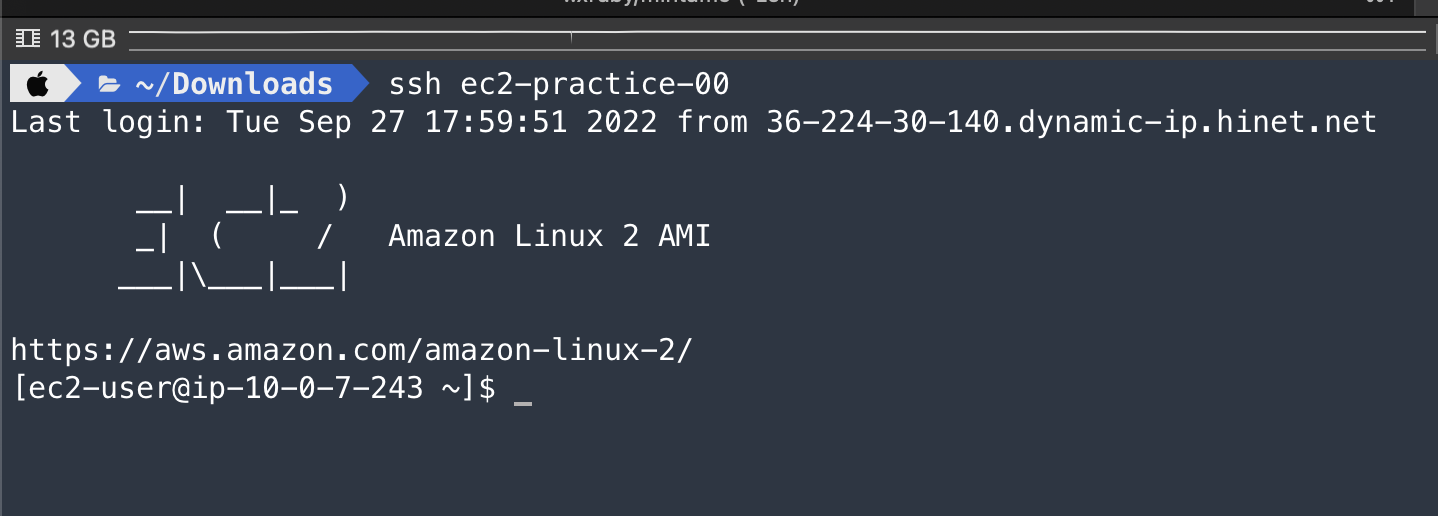
Task: Click the word ssh in the command
Action: click(x=414, y=84)
